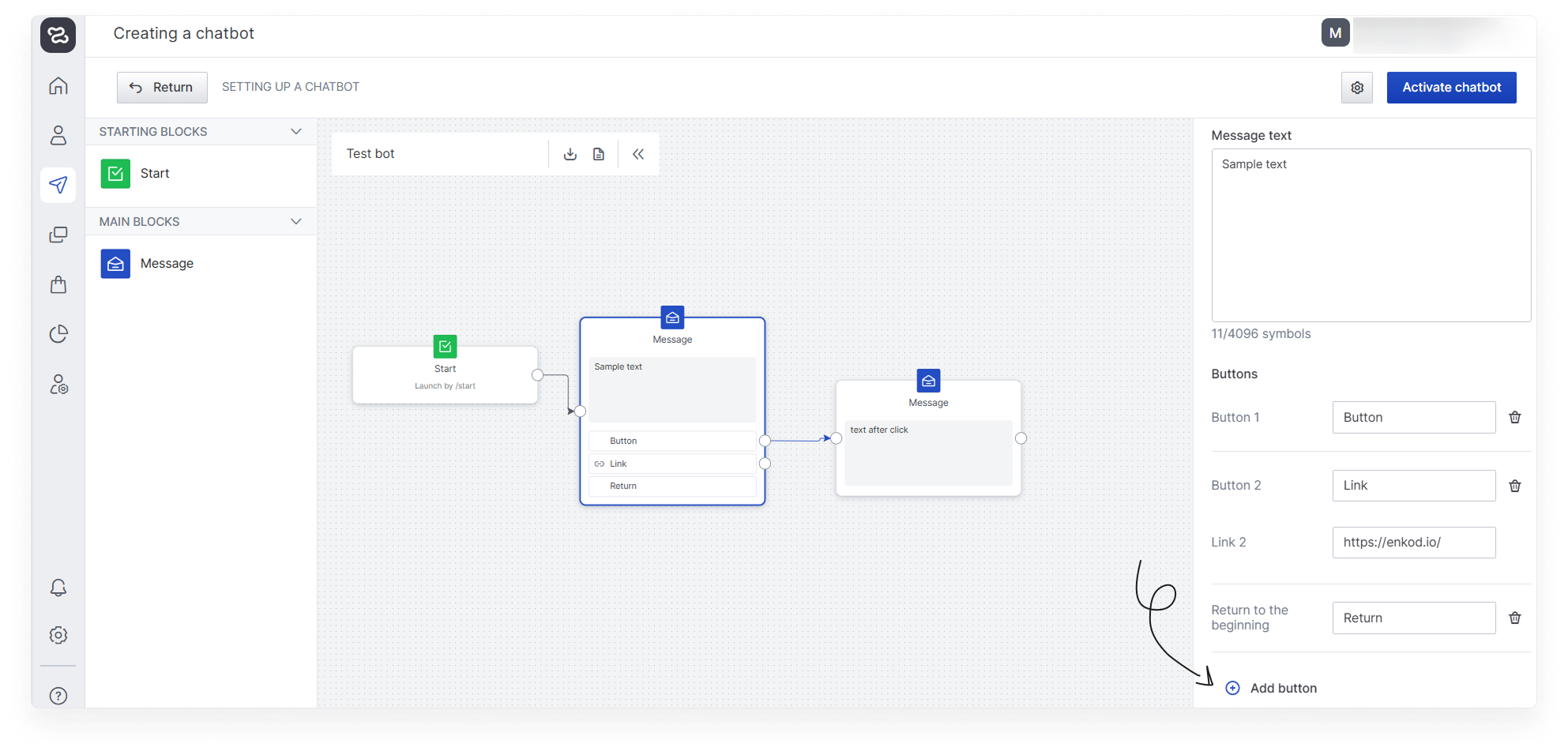1568x755 pixels.
Task: Click the home icon in the sidebar
Action: pyautogui.click(x=58, y=86)
